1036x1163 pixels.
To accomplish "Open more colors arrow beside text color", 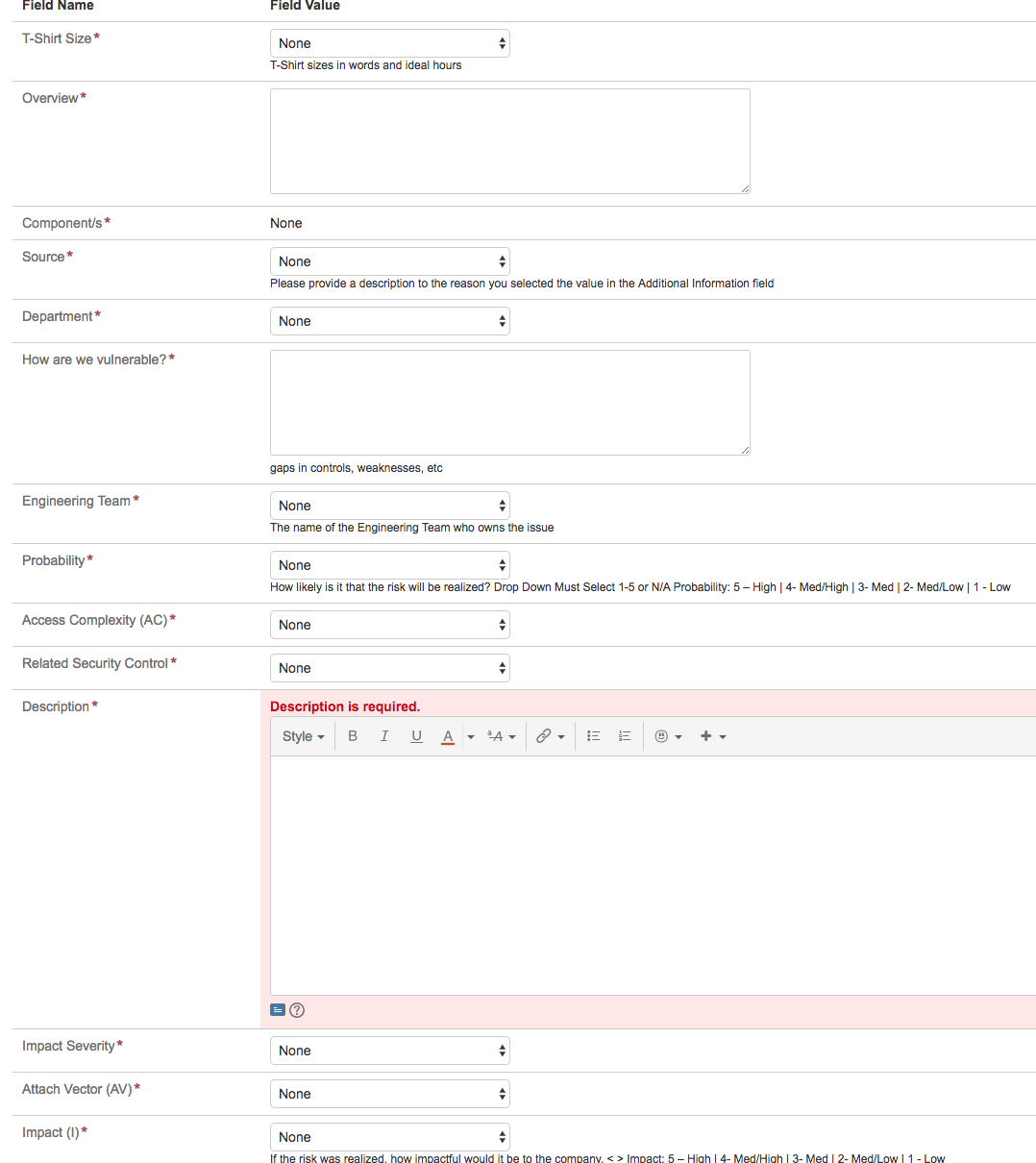I will click(471, 737).
